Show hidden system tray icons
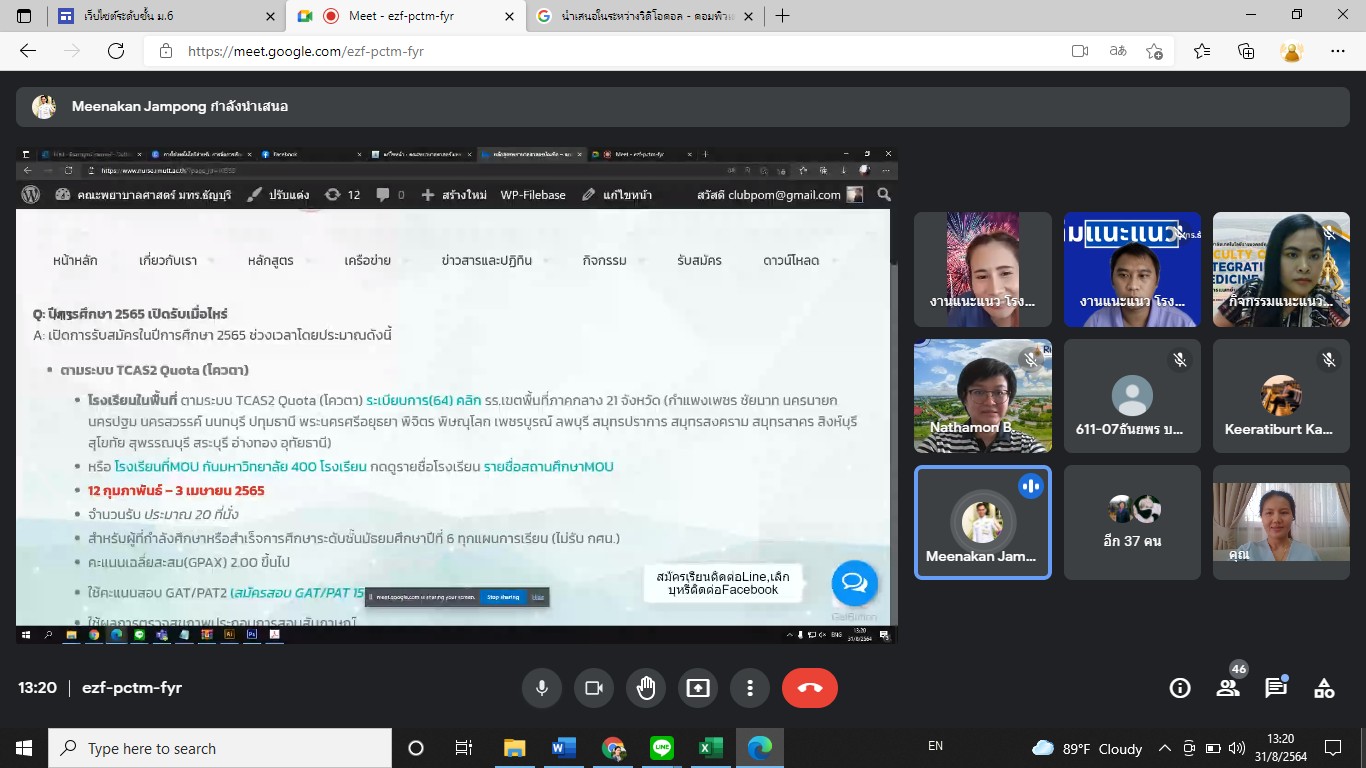 1164,748
